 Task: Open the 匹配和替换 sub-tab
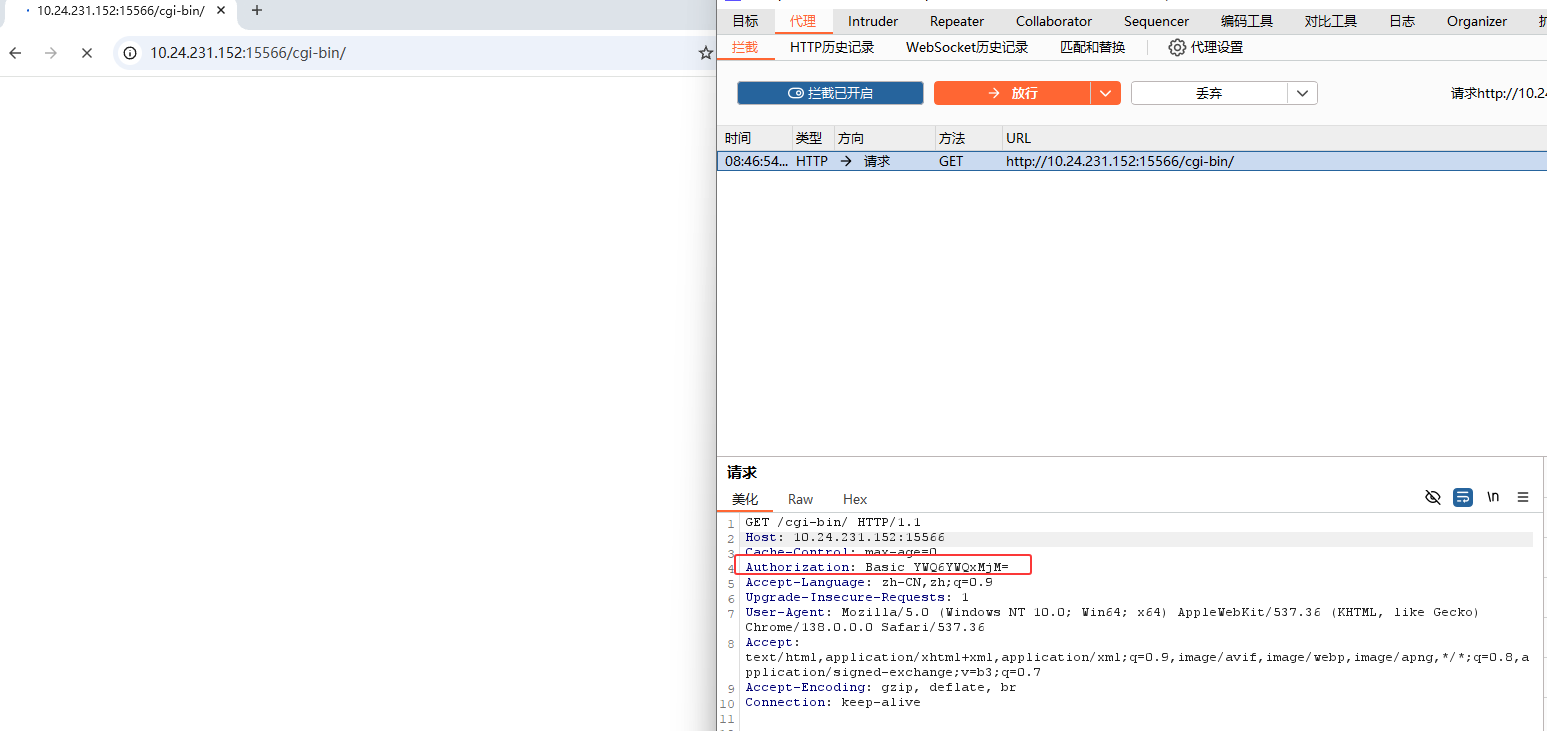pos(1092,47)
